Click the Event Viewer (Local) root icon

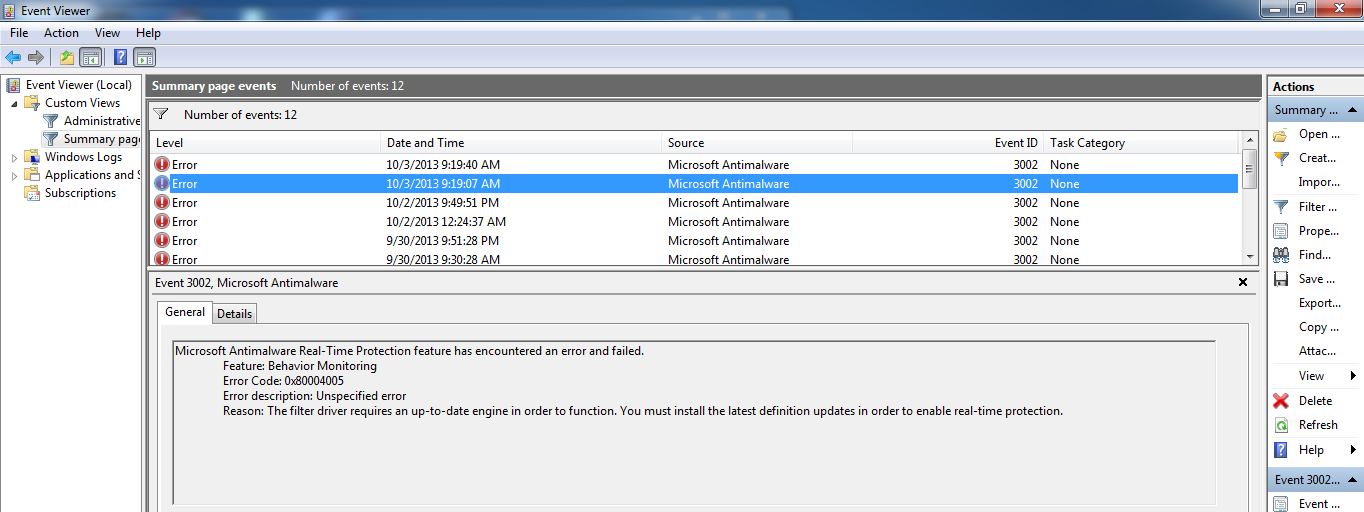click(13, 85)
